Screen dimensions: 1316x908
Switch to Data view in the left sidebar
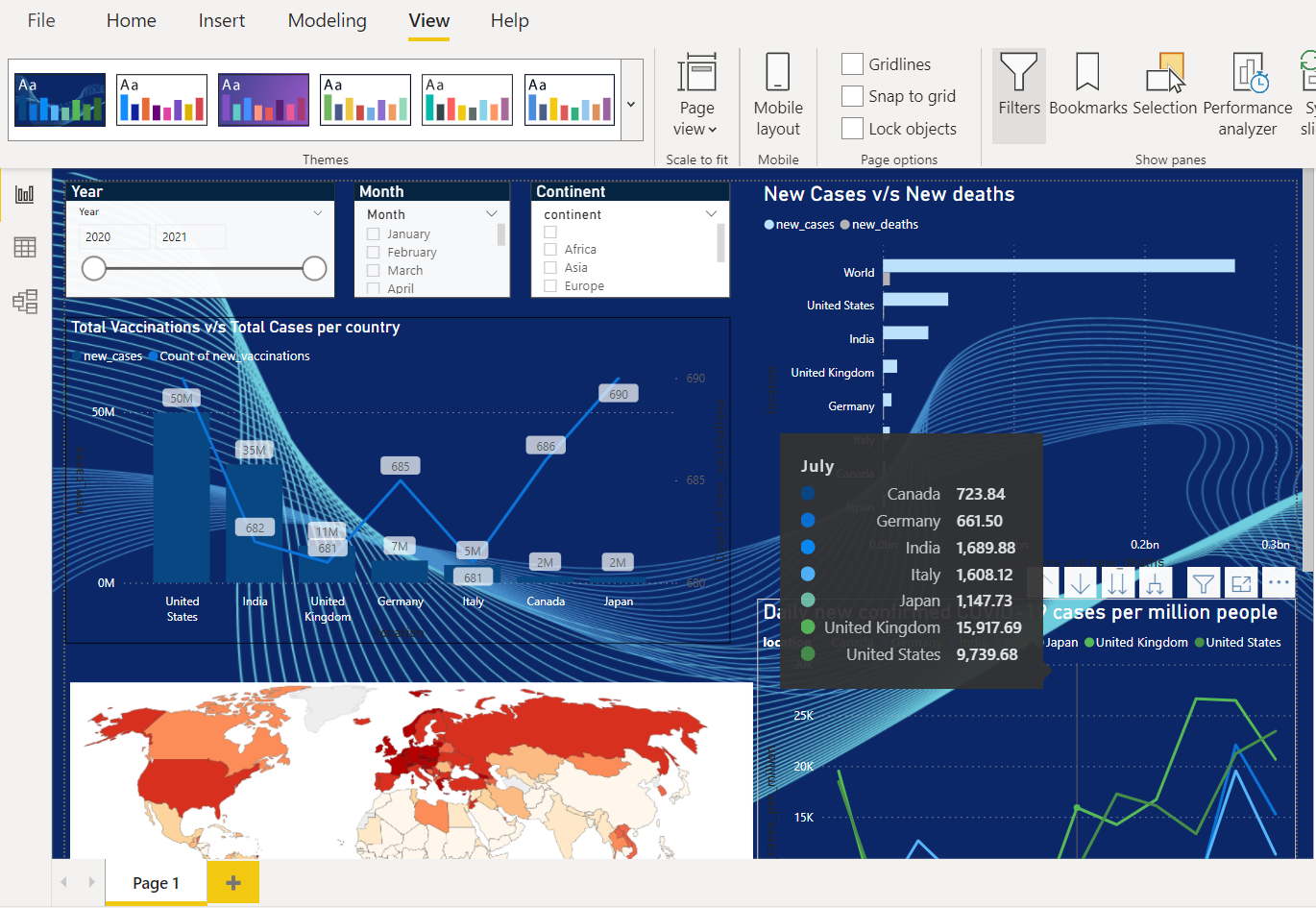point(24,247)
